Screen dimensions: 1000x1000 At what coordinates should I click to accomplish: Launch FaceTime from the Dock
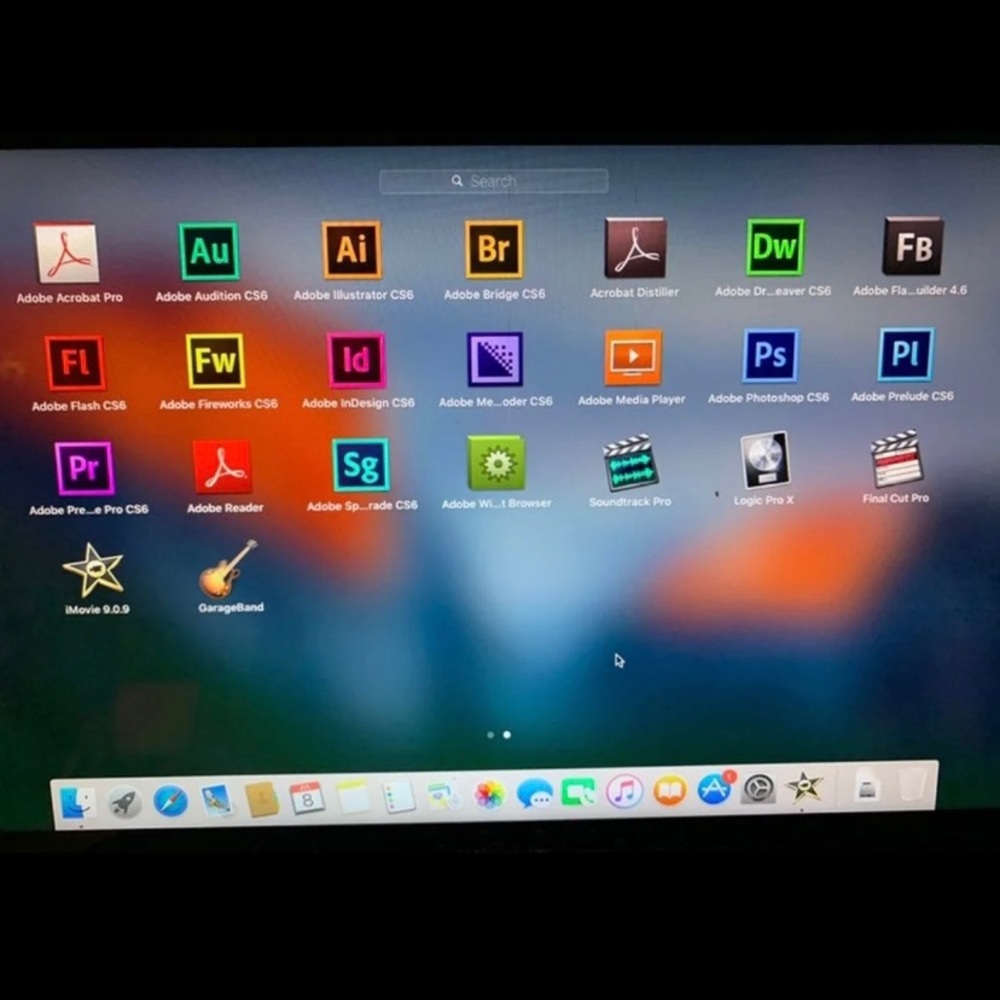579,793
